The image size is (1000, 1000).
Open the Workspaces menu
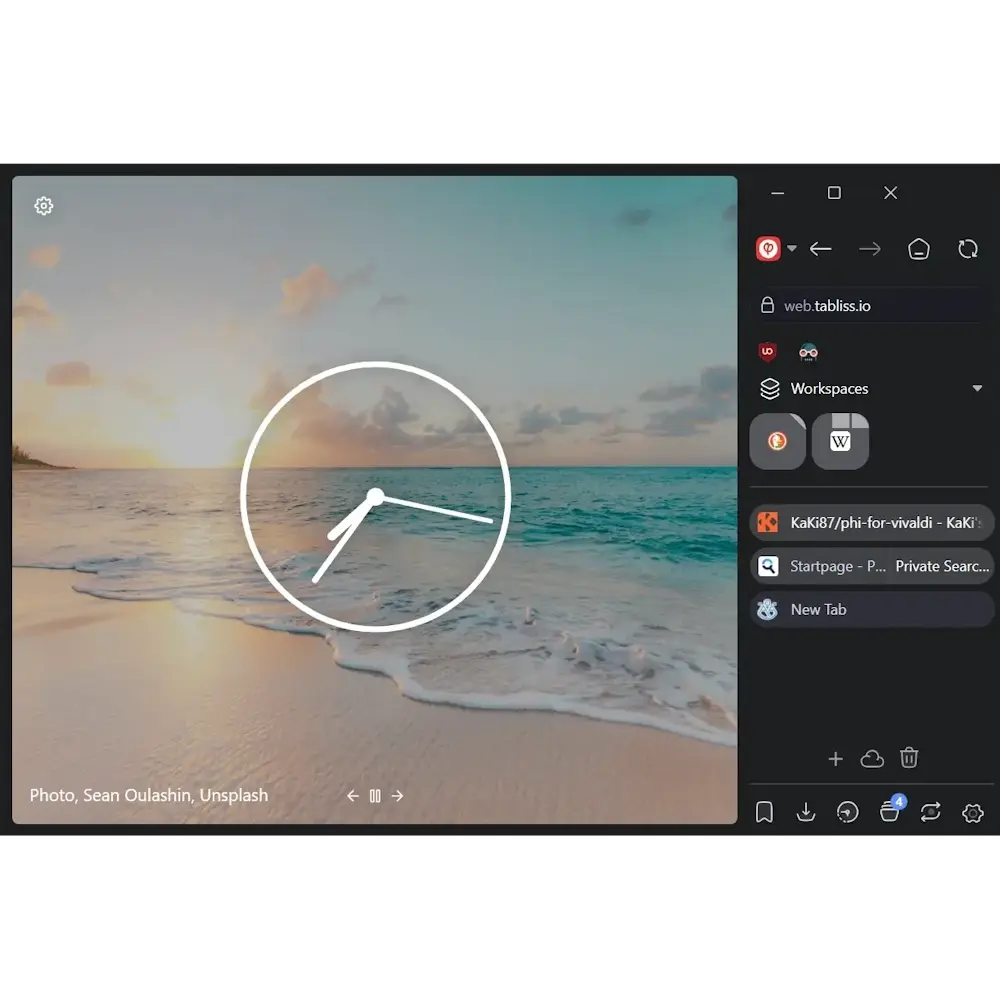coord(870,388)
